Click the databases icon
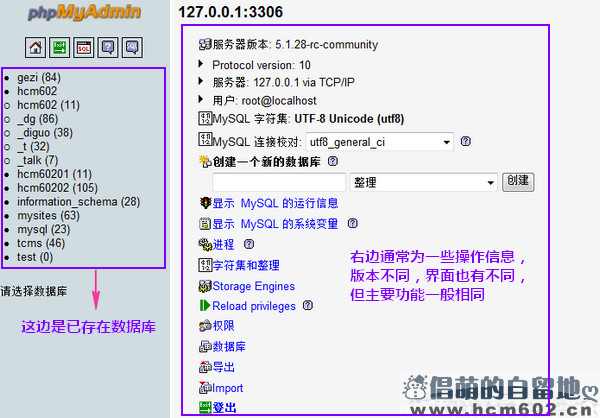600x418 pixels. (x=205, y=346)
